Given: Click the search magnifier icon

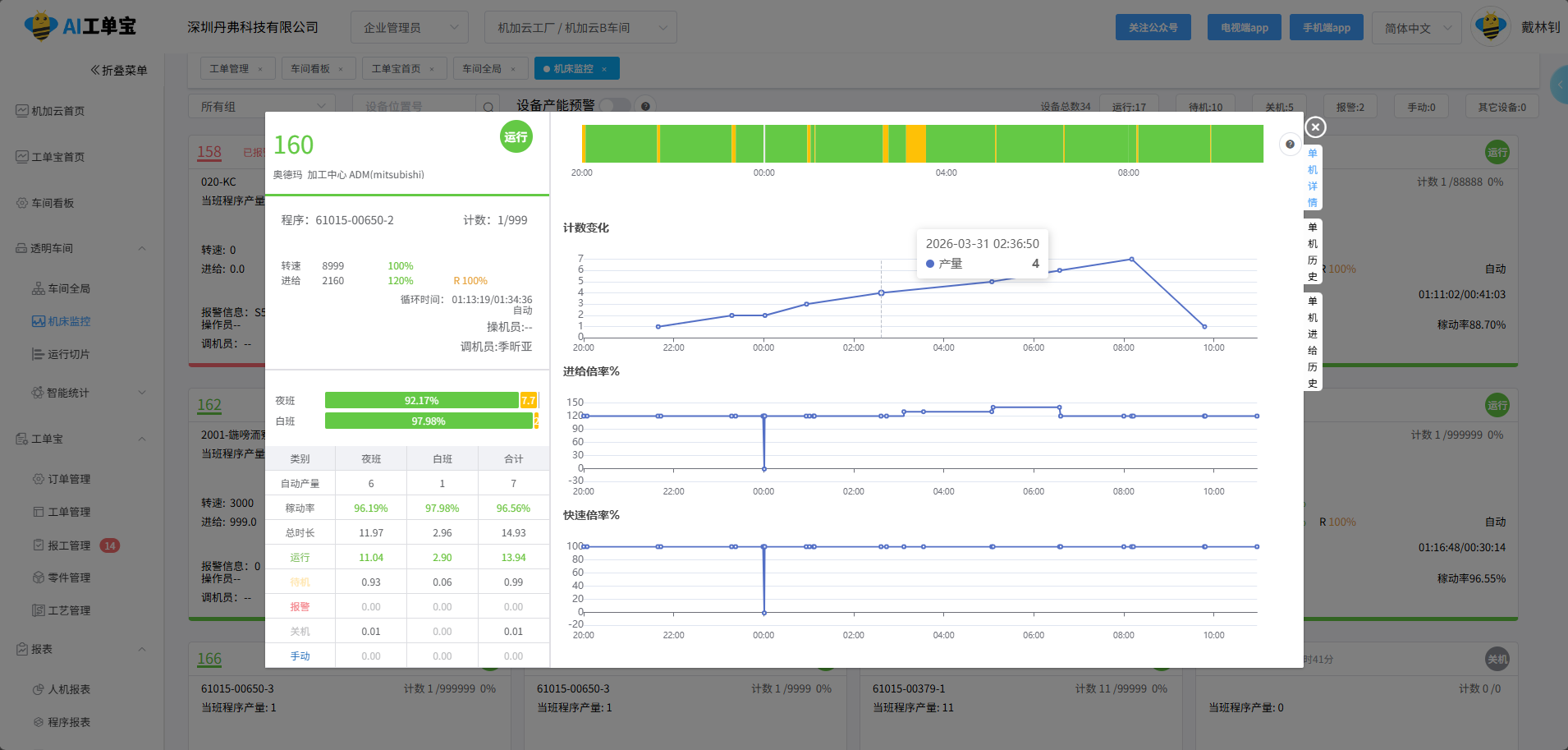Looking at the screenshot, I should 488,107.
